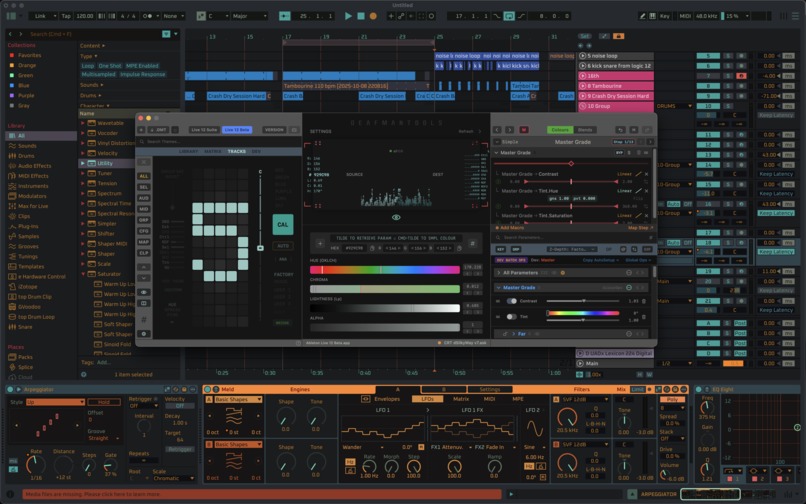Open the None quantization dropdown

click(174, 16)
